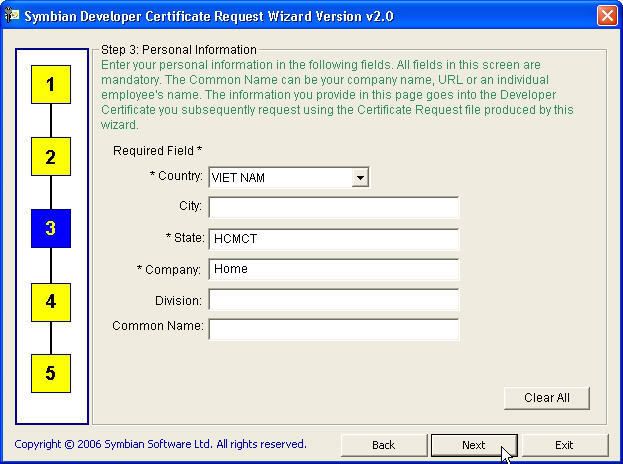Expand the Country dropdown arrow
The image size is (623, 464).
(x=360, y=178)
